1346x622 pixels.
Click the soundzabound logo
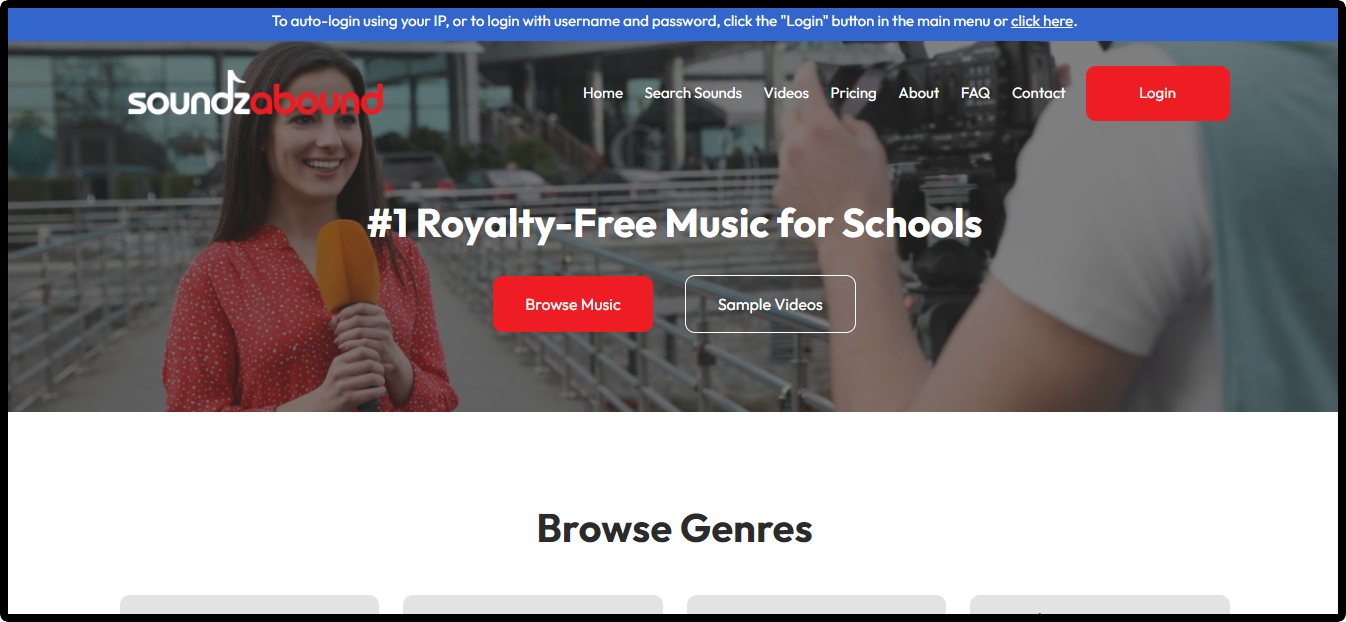tap(255, 94)
